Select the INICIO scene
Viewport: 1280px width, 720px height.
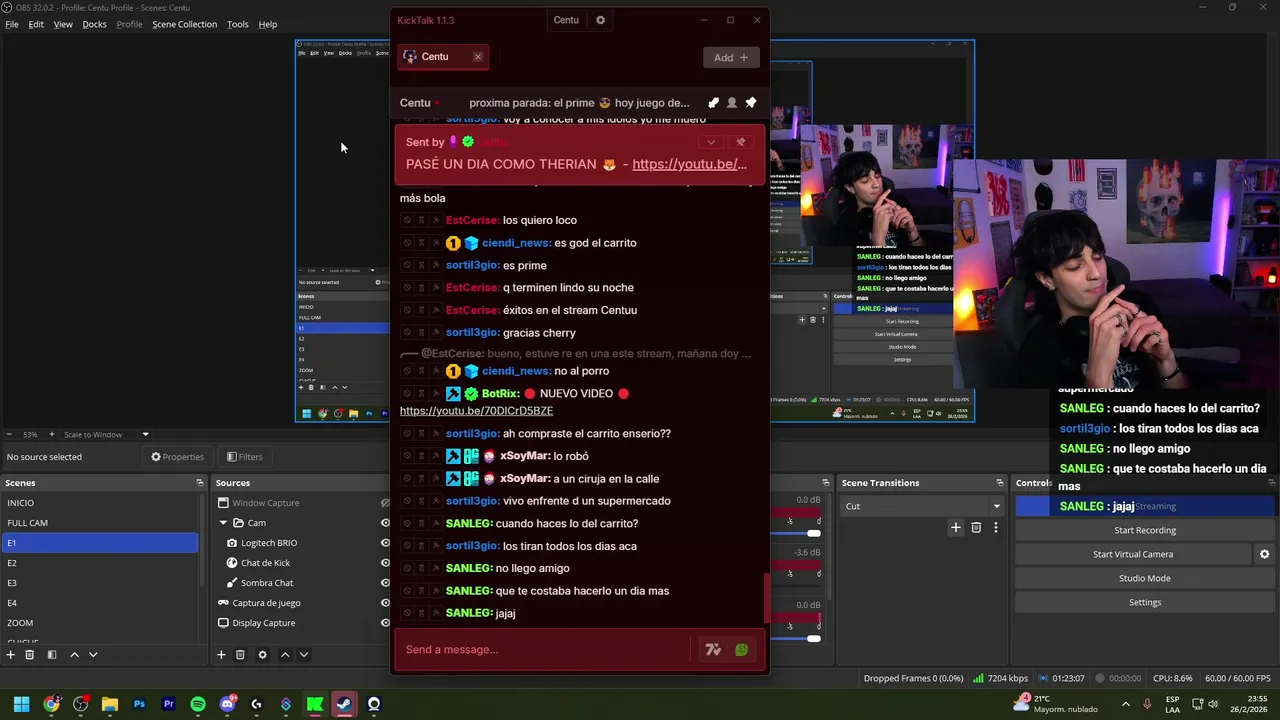(x=100, y=503)
